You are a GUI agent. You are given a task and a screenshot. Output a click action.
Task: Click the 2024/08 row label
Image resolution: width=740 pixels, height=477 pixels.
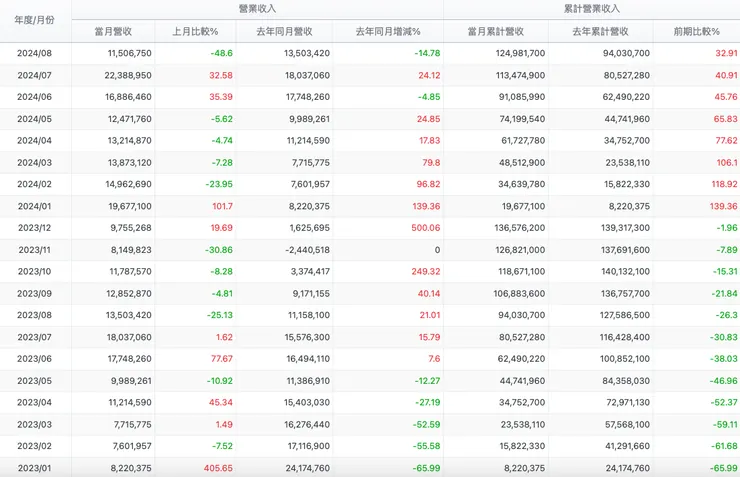(x=34, y=53)
